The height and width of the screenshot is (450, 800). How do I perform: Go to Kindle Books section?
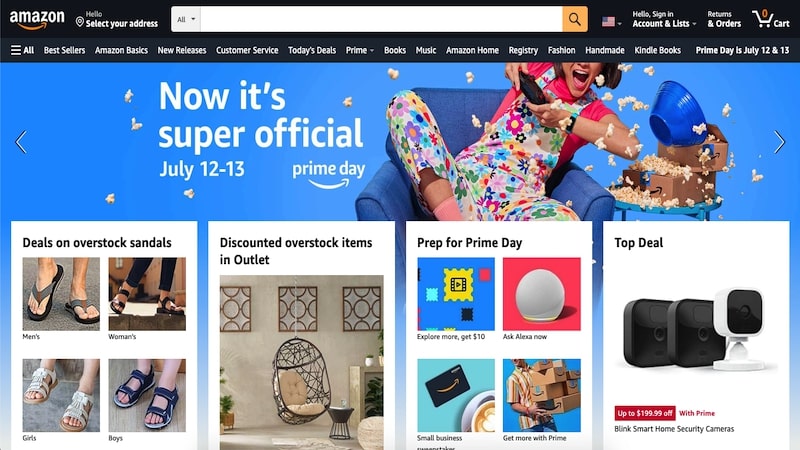coord(657,50)
